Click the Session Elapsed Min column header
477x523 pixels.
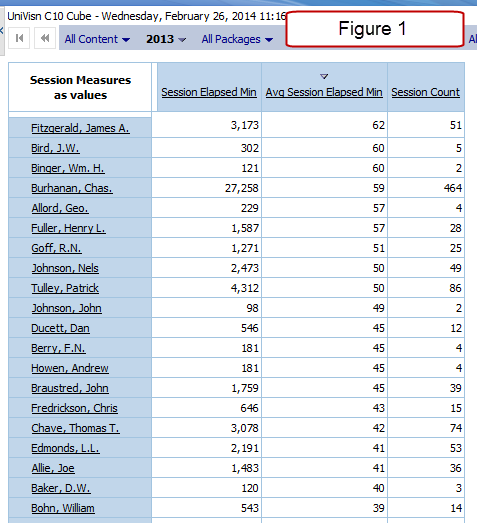[209, 92]
